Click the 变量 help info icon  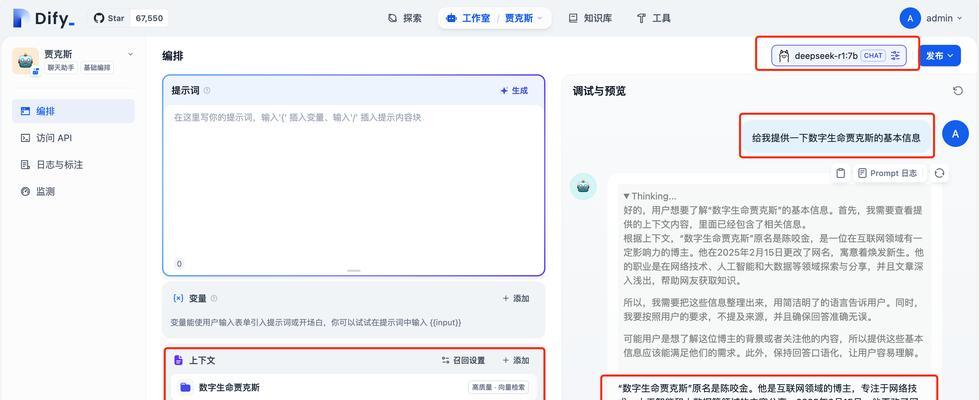(214, 298)
